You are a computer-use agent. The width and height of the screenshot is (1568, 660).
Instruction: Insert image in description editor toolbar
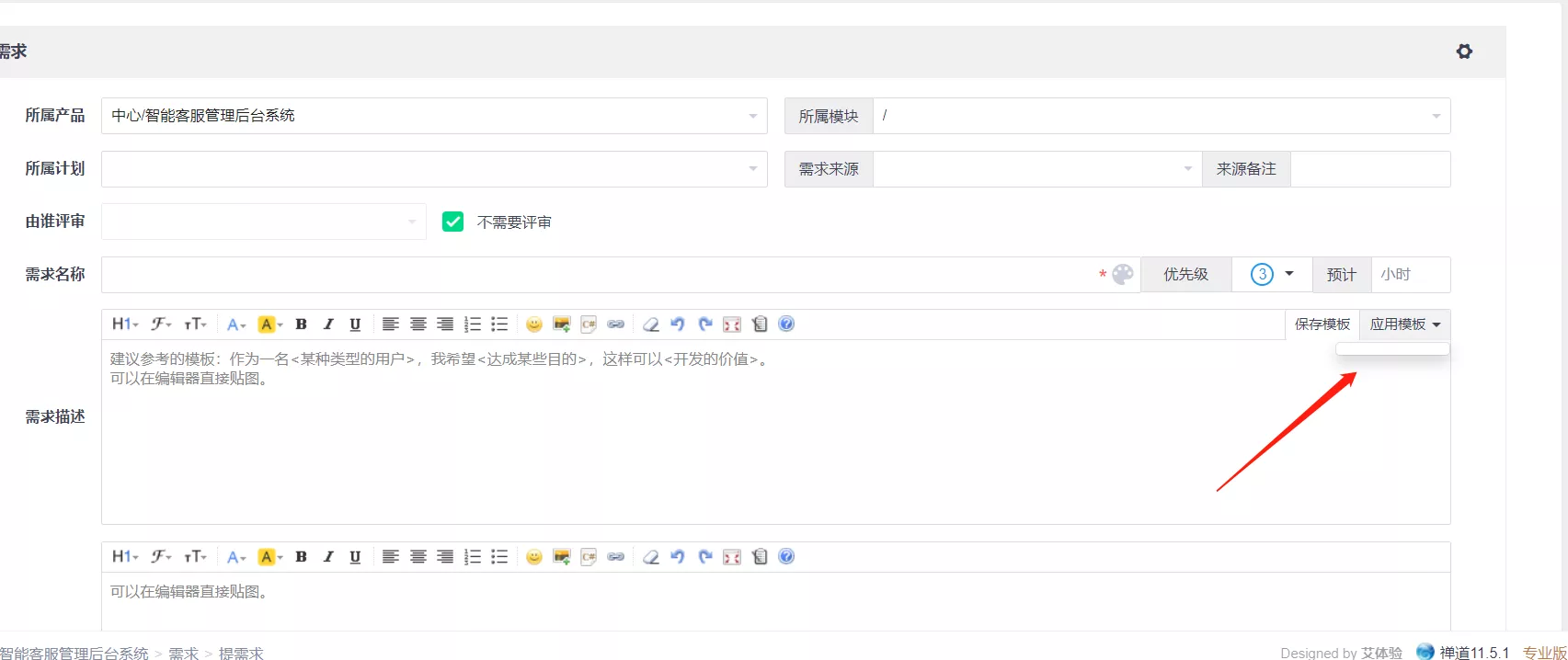(x=562, y=324)
